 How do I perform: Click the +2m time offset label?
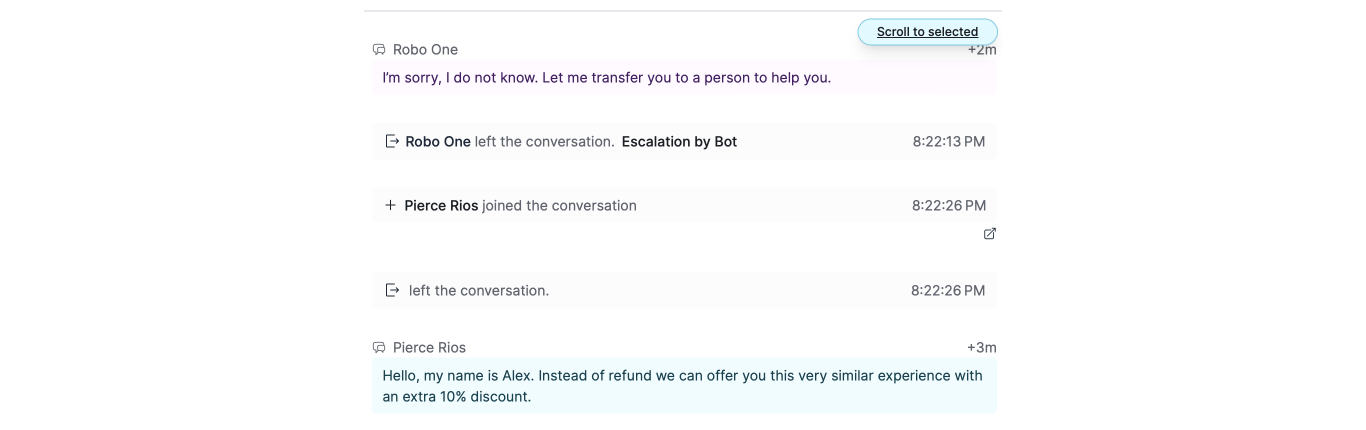(982, 50)
